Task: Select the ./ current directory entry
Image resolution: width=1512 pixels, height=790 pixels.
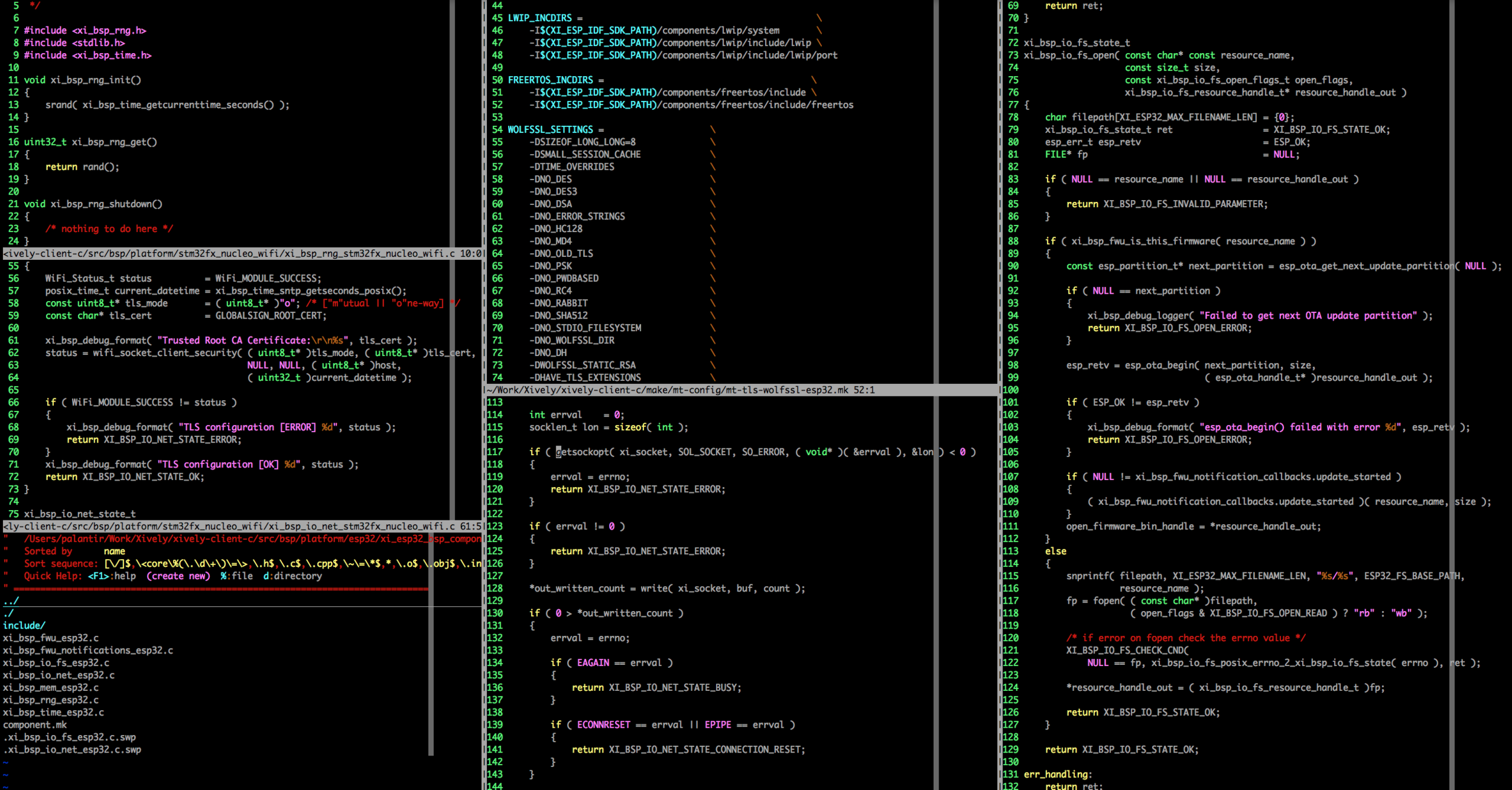Action: [8, 613]
